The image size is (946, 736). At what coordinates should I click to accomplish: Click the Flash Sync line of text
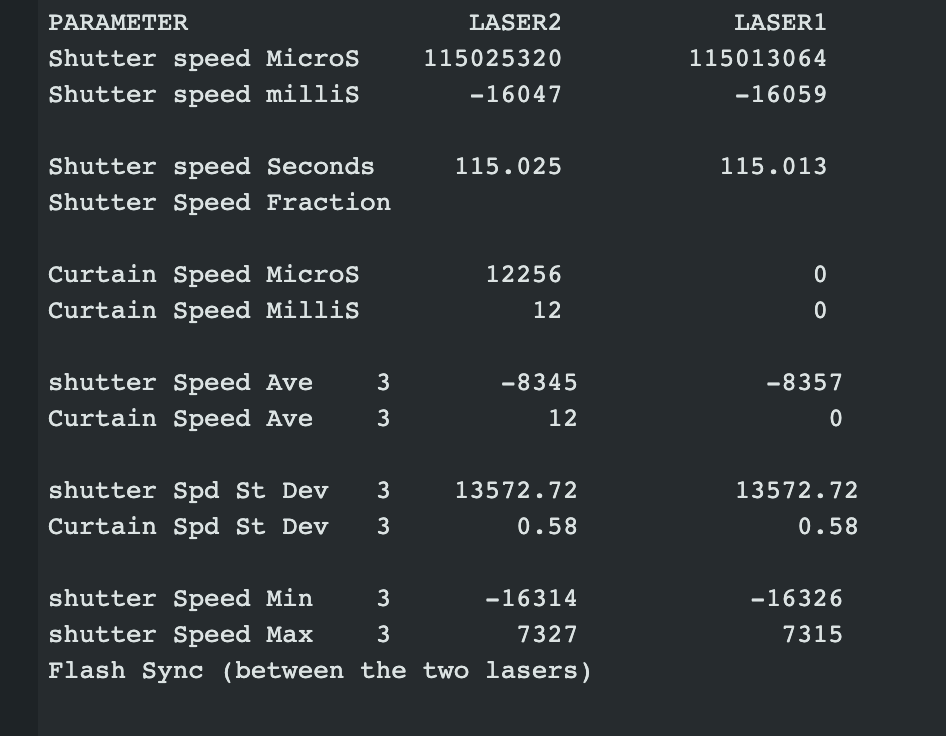(x=320, y=670)
